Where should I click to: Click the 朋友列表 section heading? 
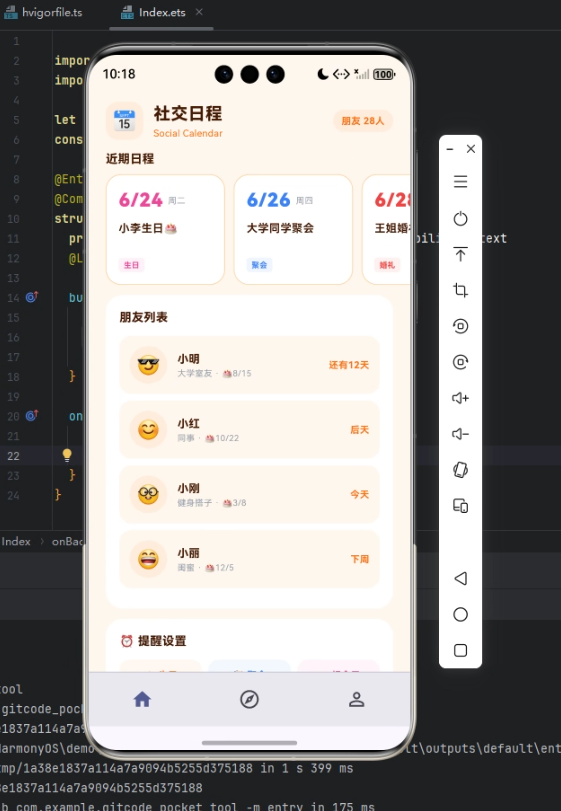(144, 317)
